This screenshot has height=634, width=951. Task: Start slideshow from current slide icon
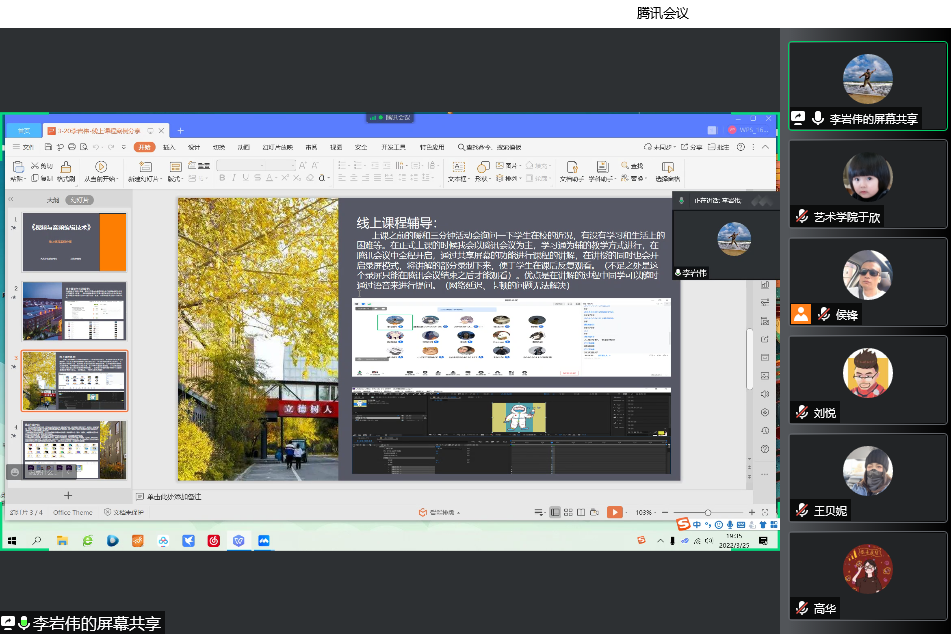tap(101, 167)
